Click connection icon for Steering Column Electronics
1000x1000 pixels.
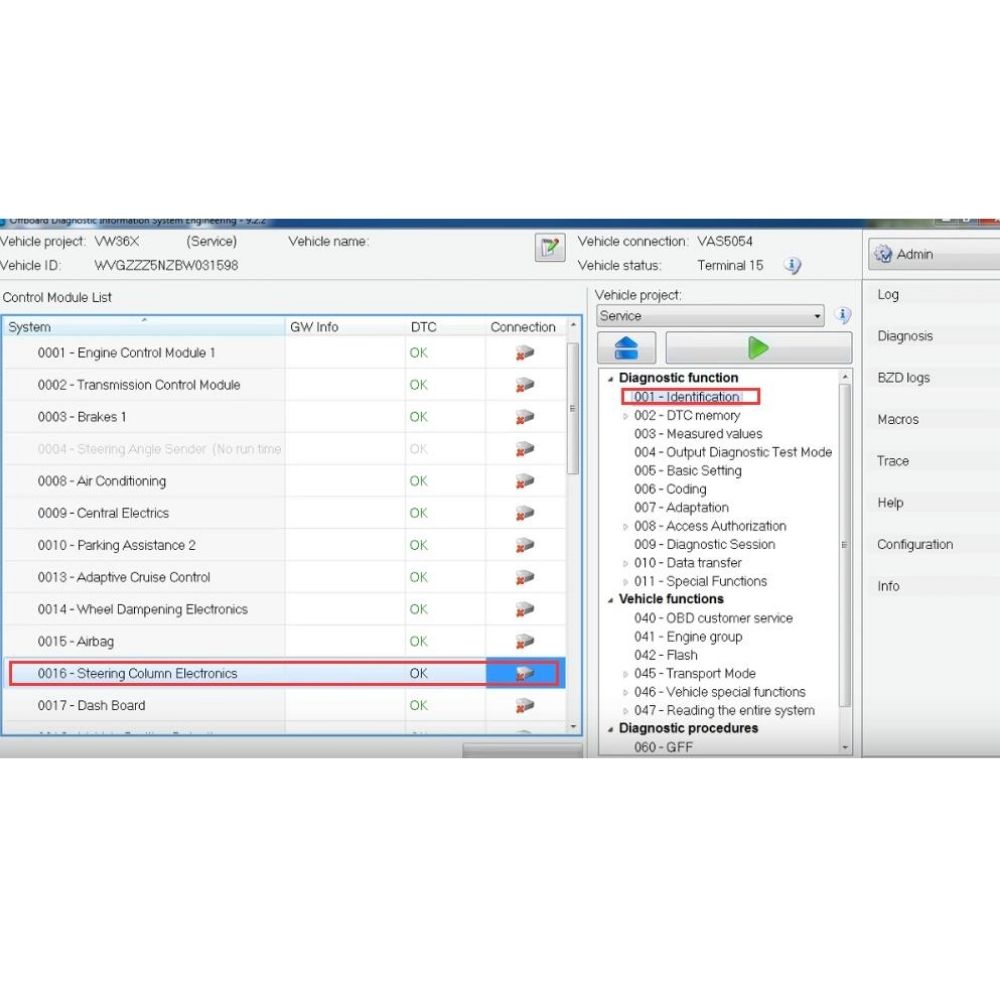525,674
